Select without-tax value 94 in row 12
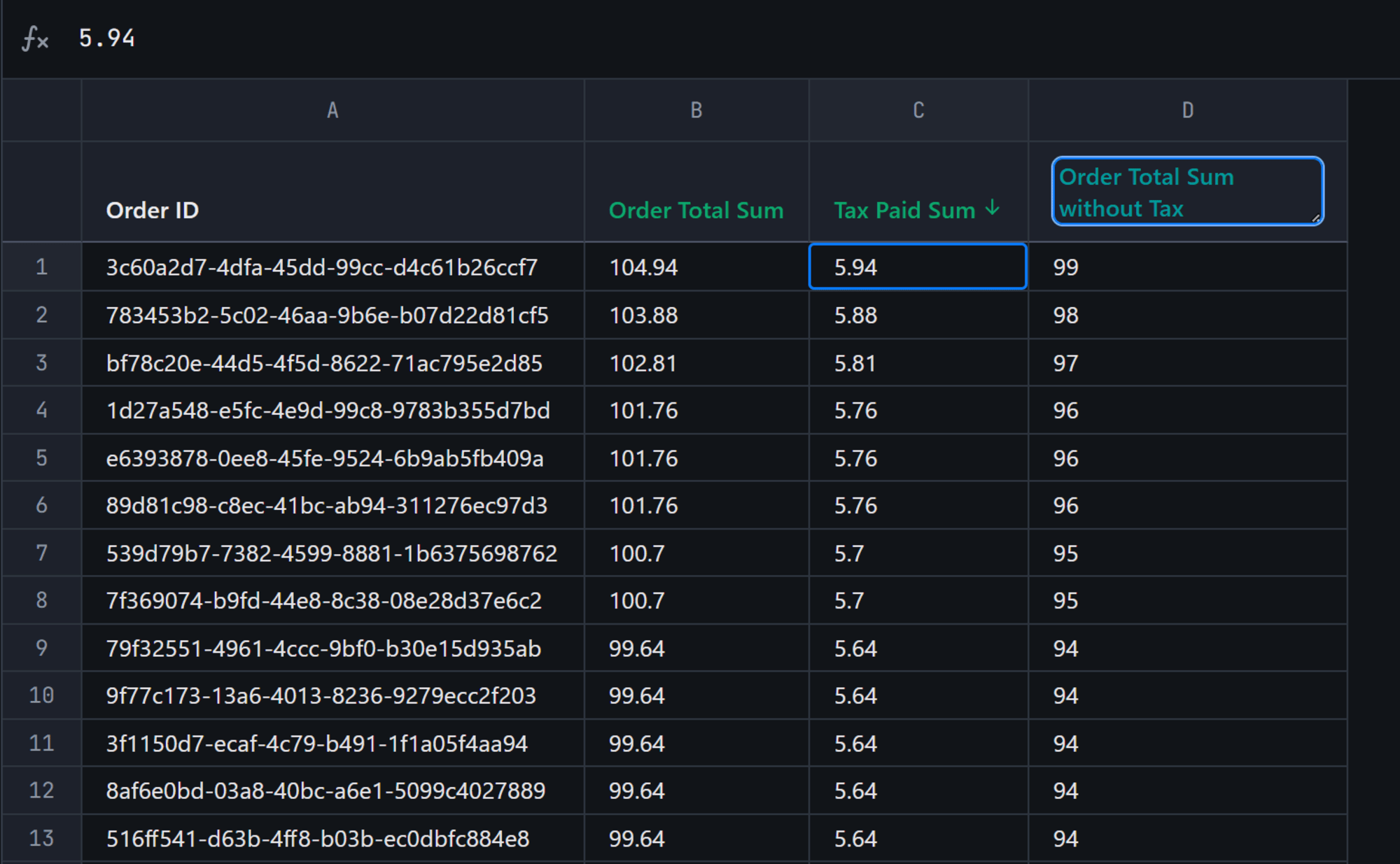 pos(1188,791)
